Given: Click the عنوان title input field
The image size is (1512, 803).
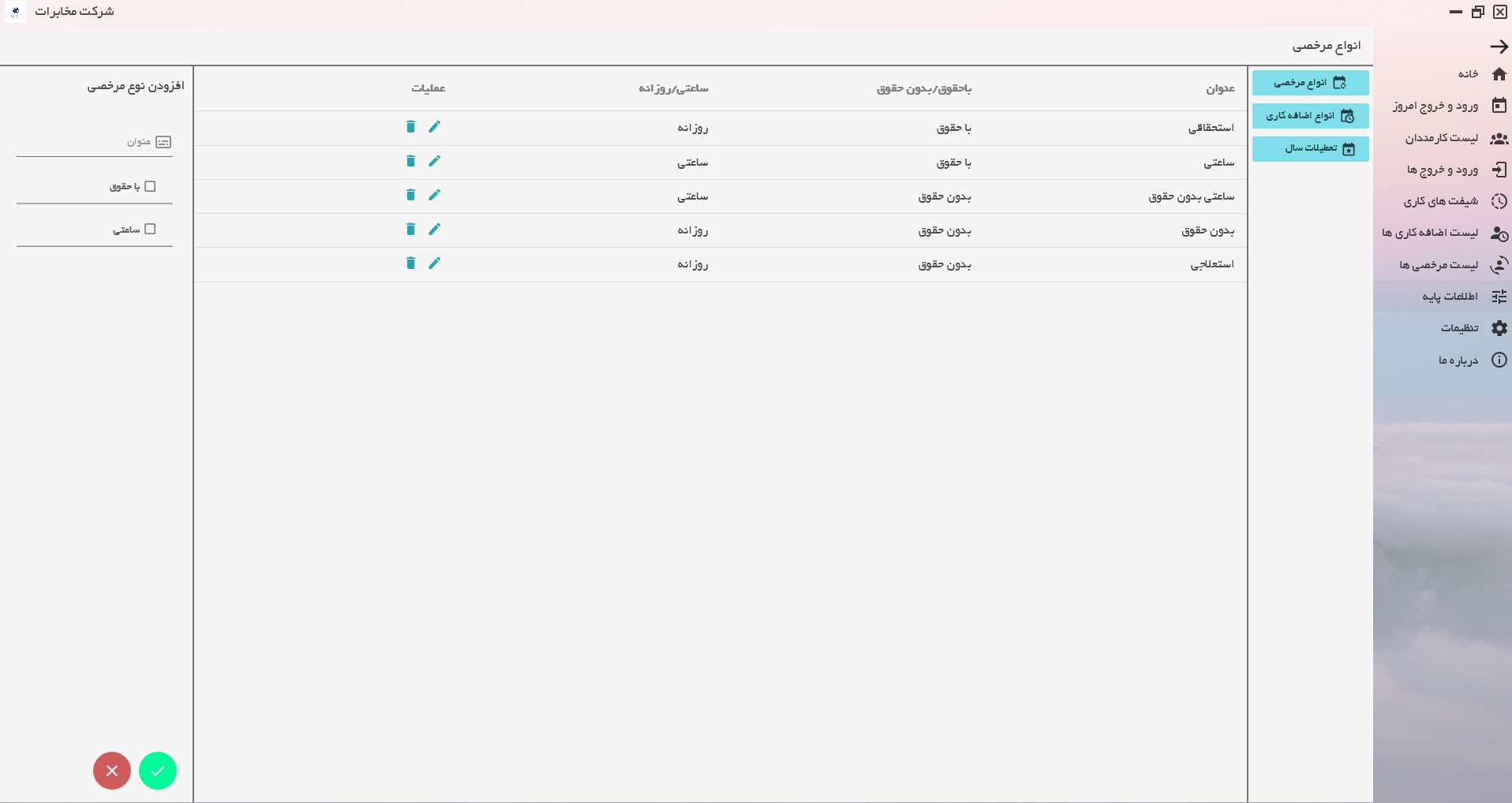Looking at the screenshot, I should 87,143.
